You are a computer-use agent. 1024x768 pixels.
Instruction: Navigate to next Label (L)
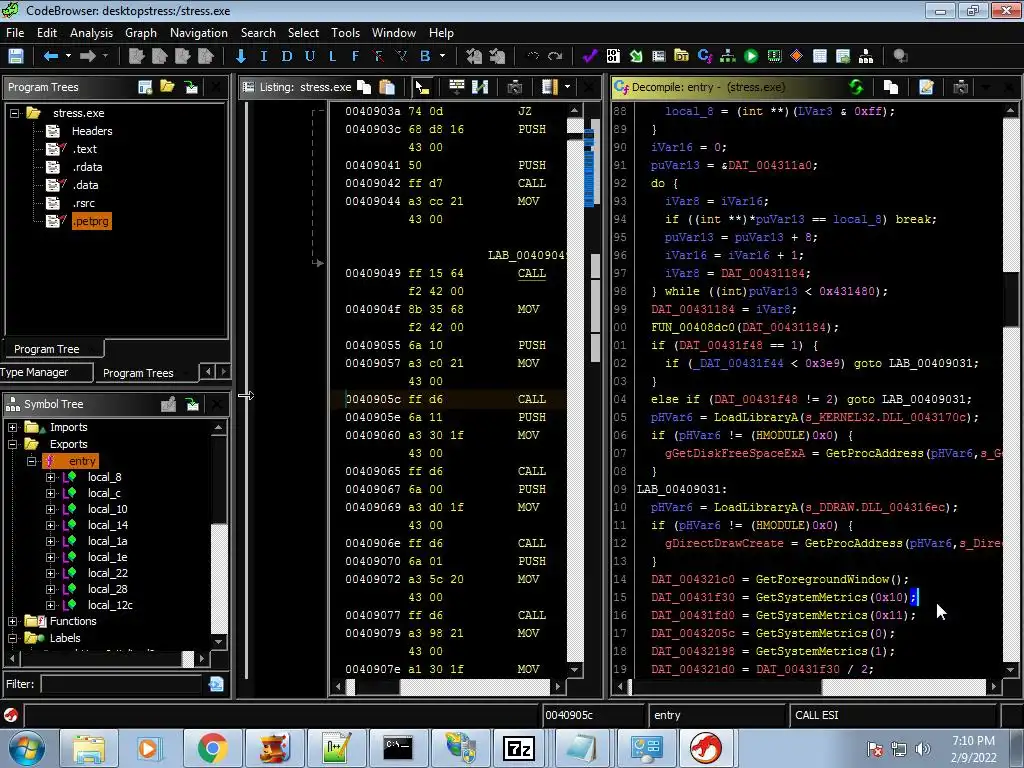[332, 56]
